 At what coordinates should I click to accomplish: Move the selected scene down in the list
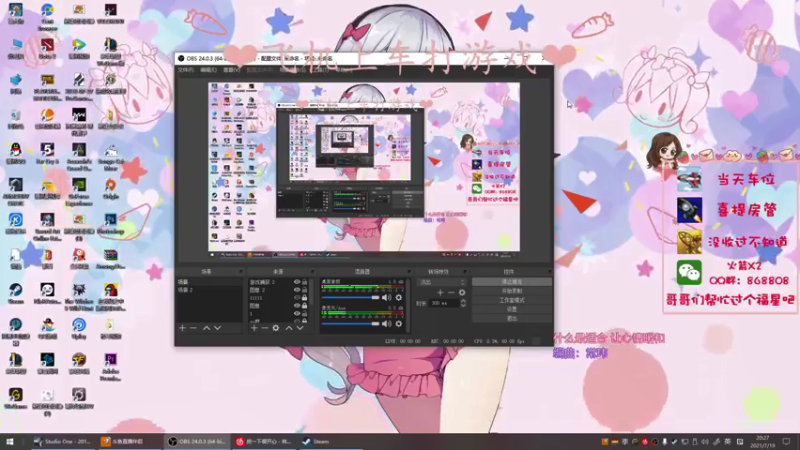(218, 328)
